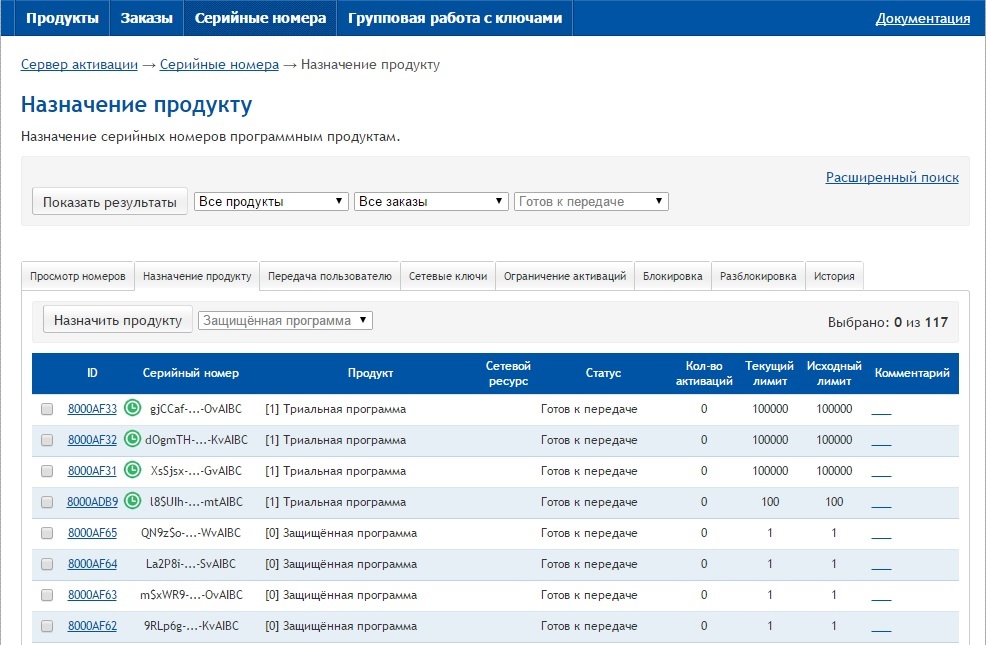Open the 'Сетевые ключи' tab

tap(448, 276)
